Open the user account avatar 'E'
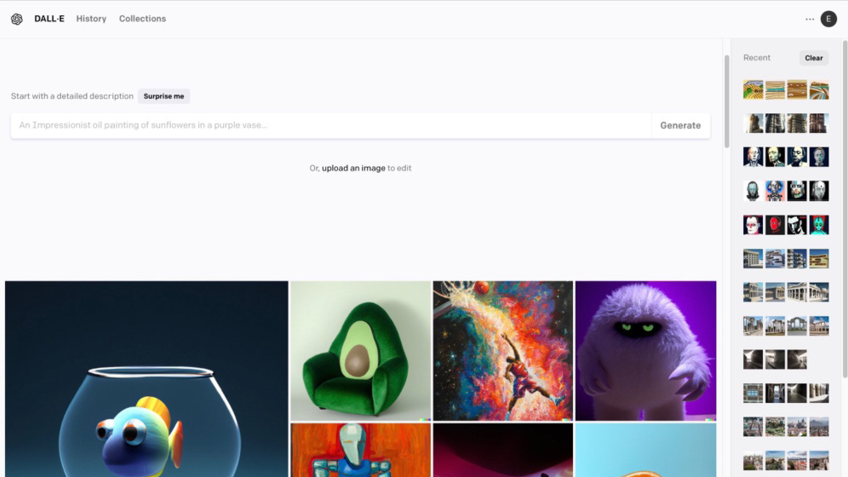 pos(829,19)
